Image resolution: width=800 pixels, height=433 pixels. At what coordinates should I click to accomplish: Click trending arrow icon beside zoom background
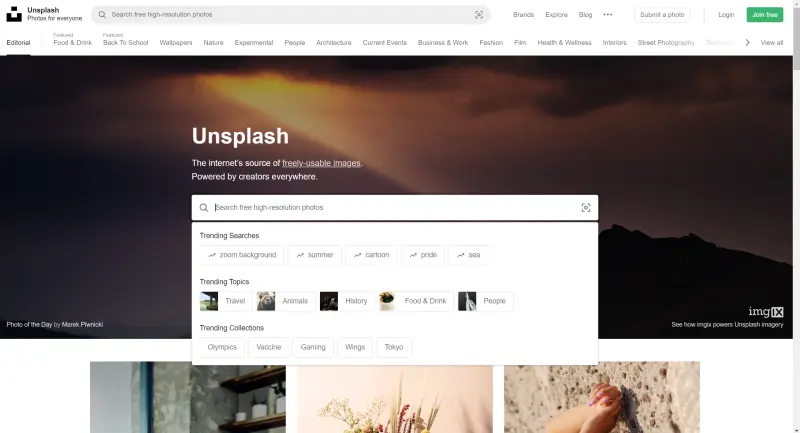212,255
